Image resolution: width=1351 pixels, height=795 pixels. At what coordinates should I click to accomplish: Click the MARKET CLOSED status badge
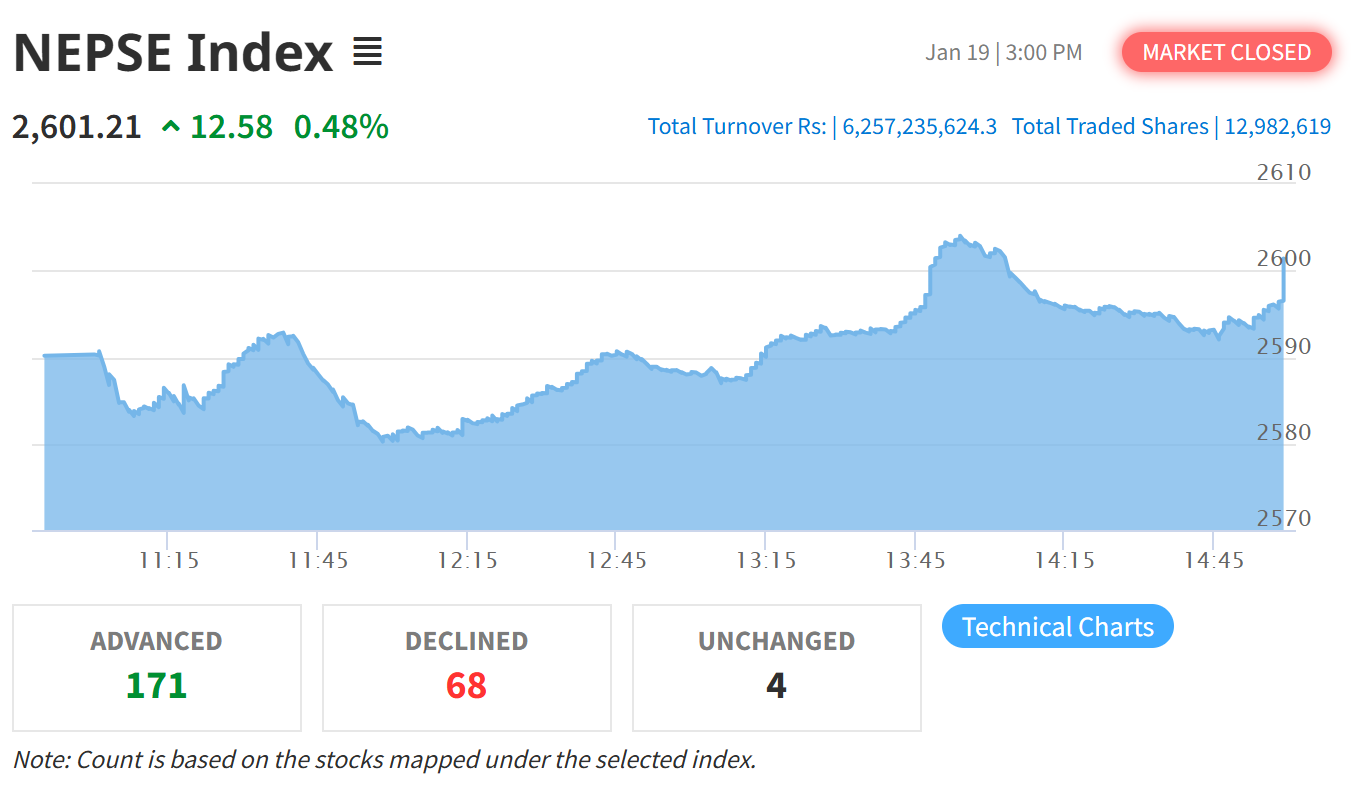pyautogui.click(x=1226, y=52)
